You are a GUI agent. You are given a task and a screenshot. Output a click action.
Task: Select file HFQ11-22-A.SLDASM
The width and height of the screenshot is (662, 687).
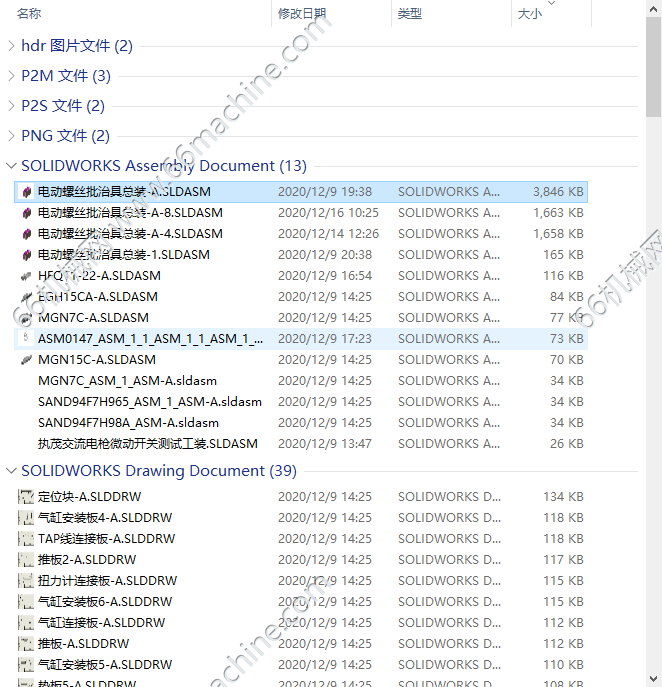(99, 276)
